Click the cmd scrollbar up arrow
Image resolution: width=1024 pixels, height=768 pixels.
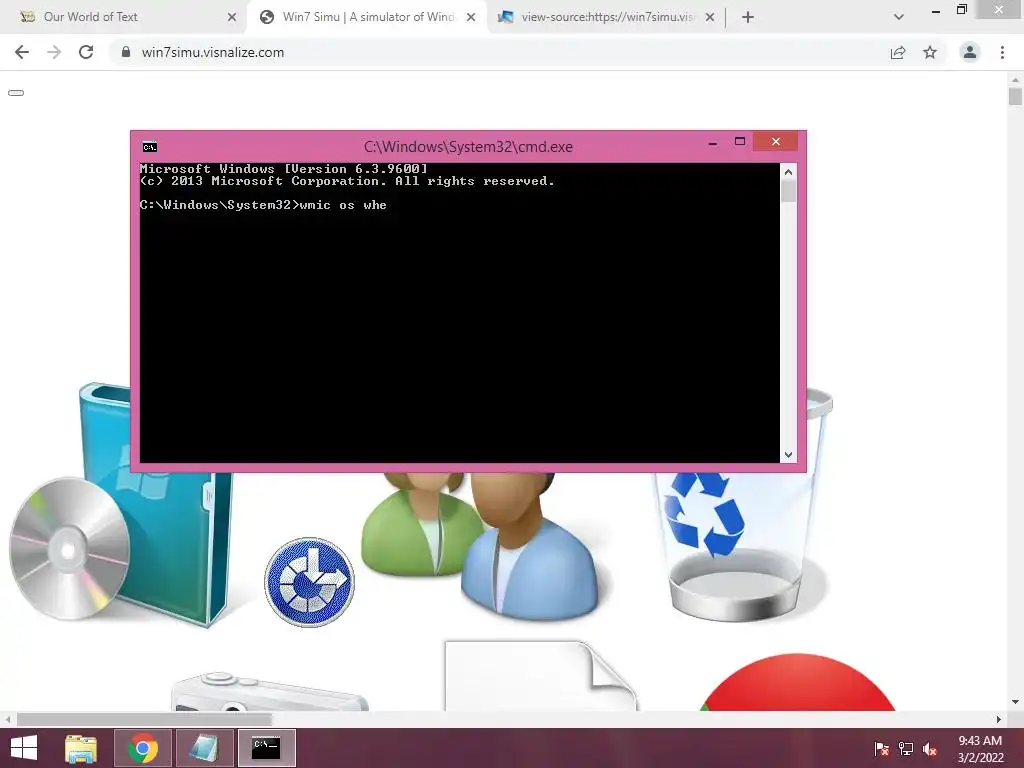(x=788, y=172)
